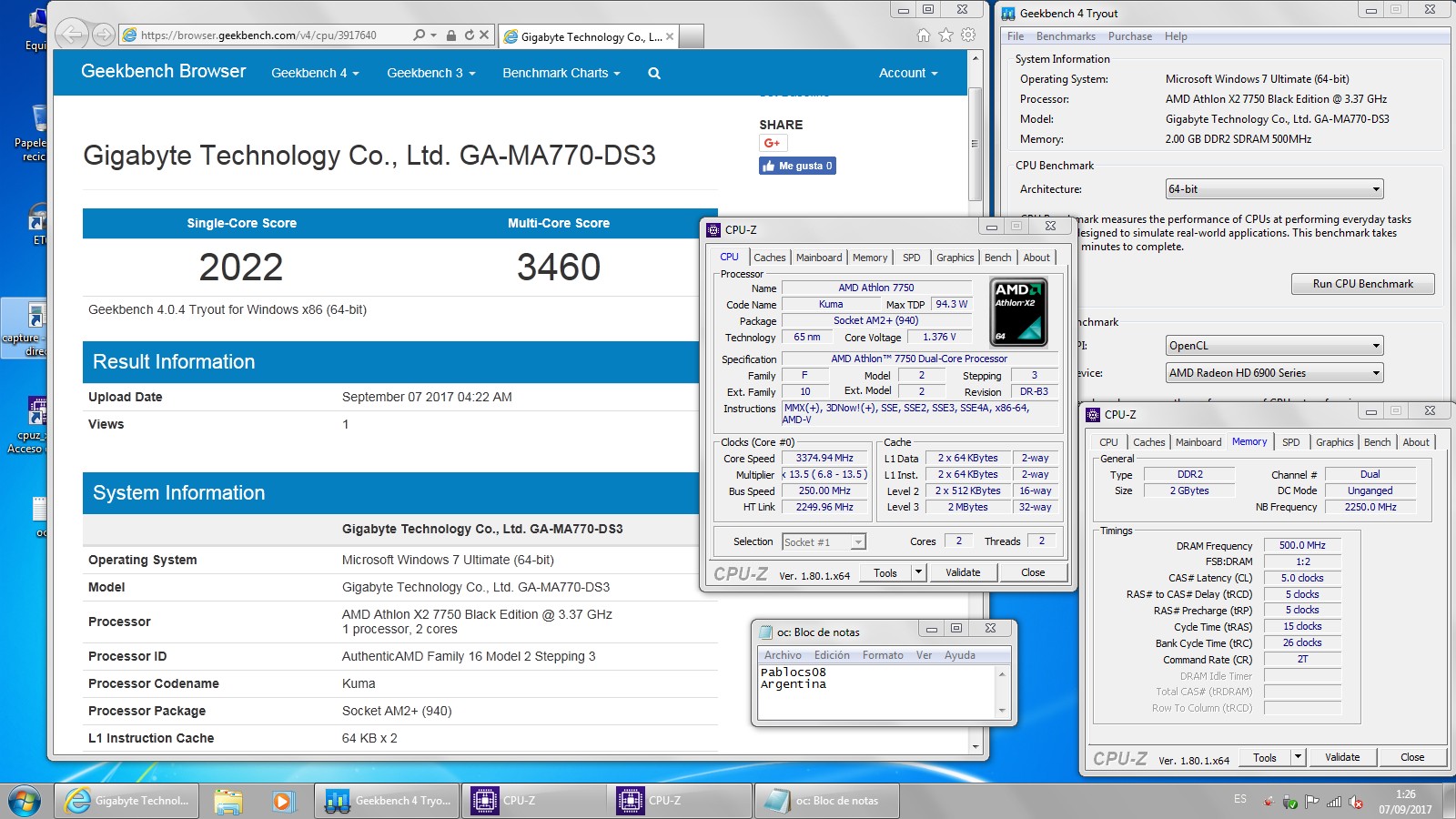Switch to the Bloc de notas taskbar button
This screenshot has height=819, width=1456.
[x=826, y=801]
